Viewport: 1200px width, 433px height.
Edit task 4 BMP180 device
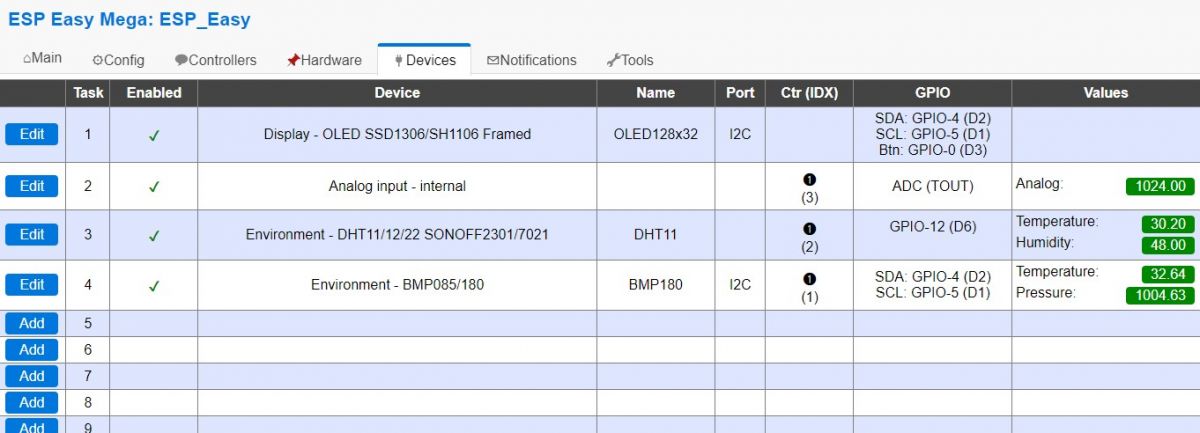tap(32, 284)
